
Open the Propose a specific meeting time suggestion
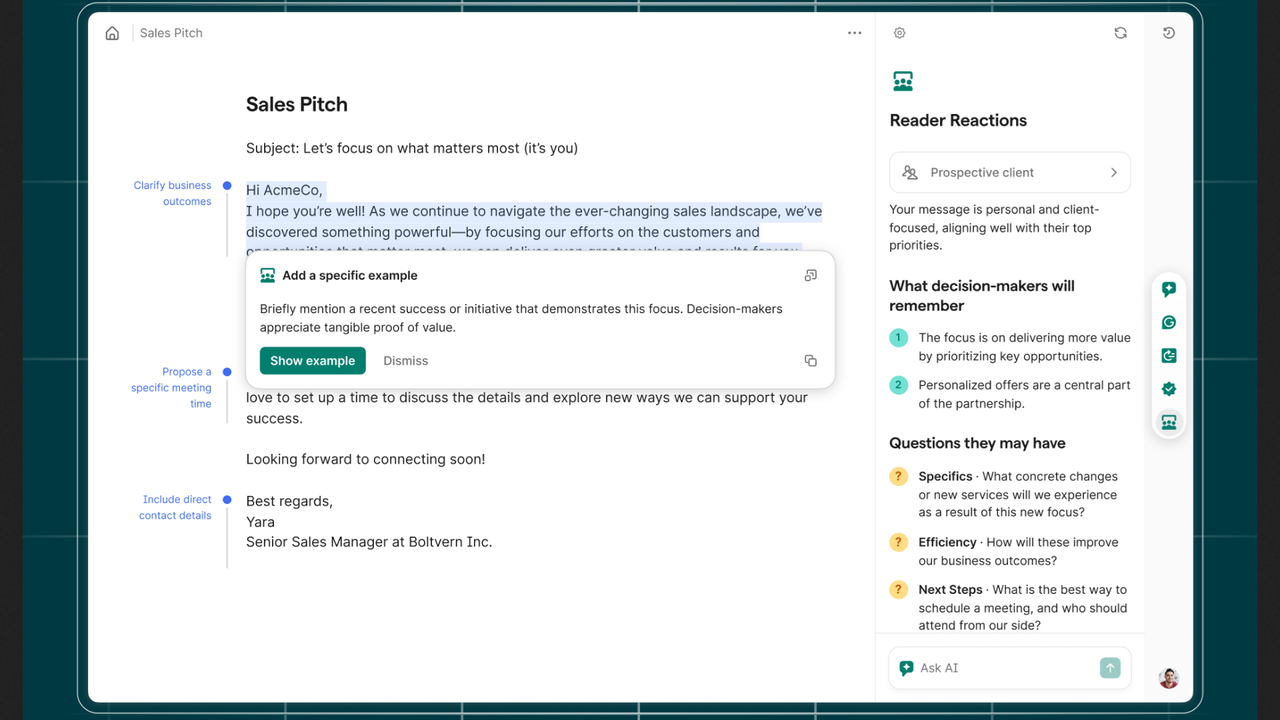pos(172,388)
